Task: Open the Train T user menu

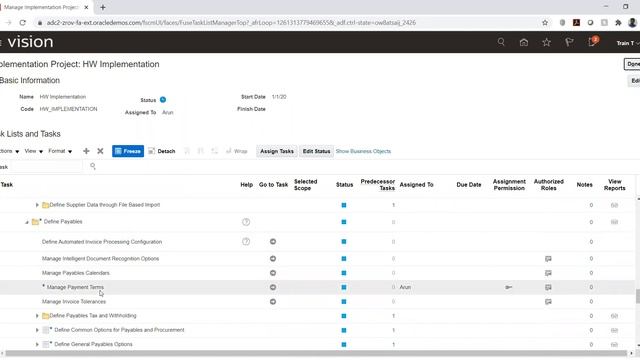Action: tap(627, 43)
